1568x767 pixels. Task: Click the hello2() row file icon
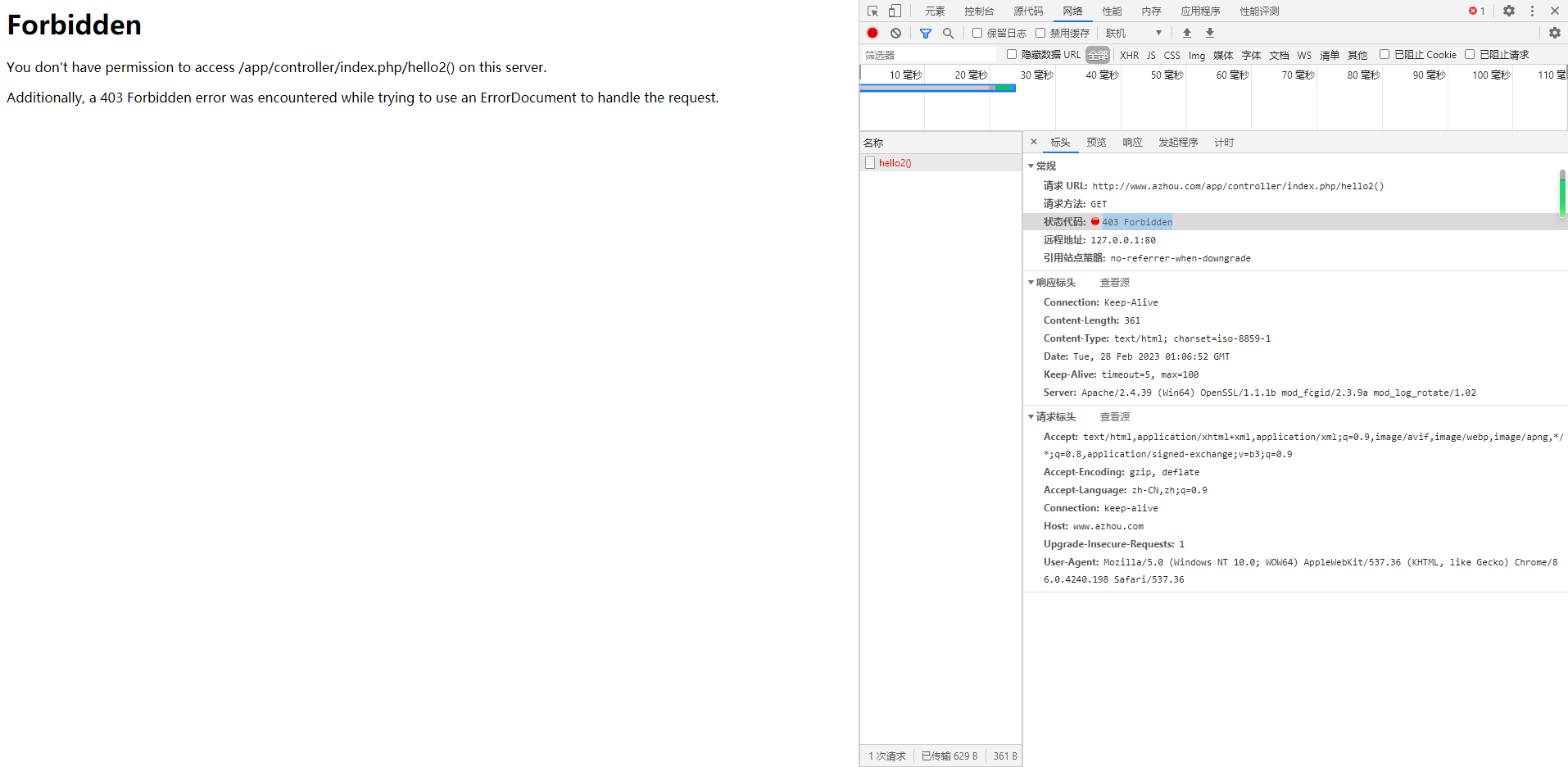(x=870, y=163)
